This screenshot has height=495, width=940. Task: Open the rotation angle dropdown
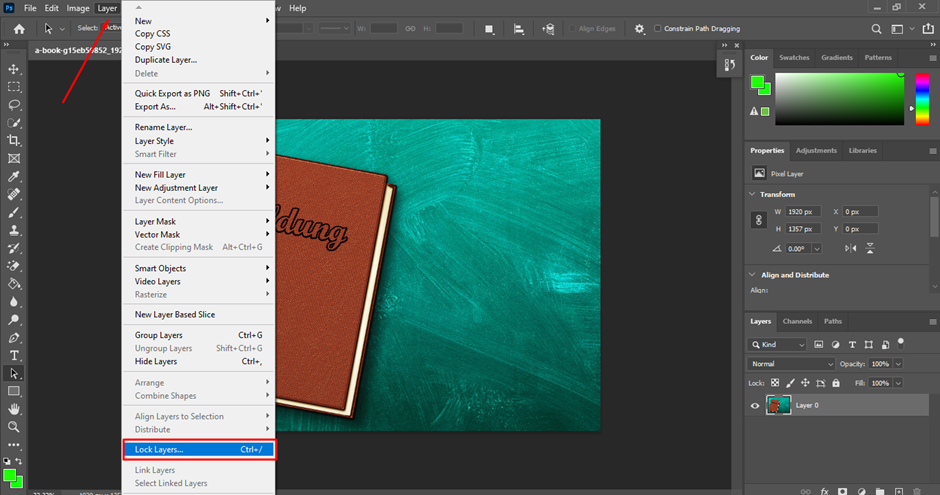click(817, 249)
